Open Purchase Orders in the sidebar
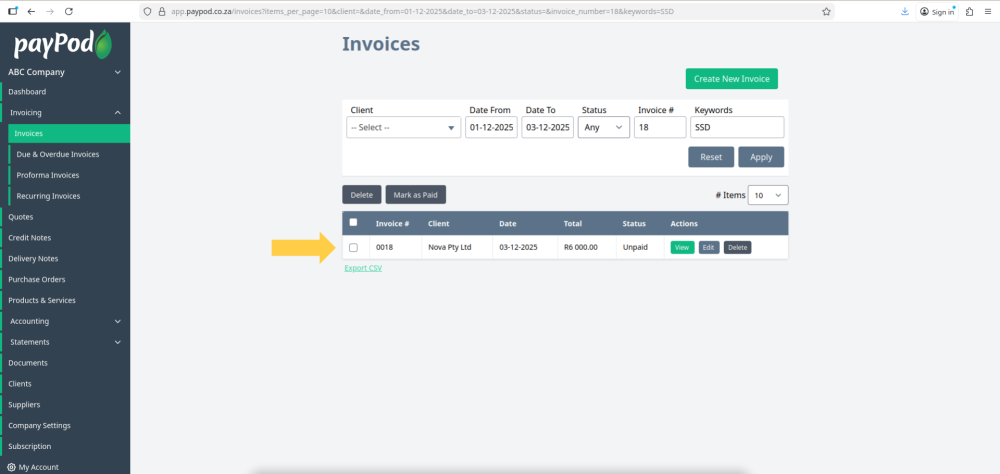 36,279
